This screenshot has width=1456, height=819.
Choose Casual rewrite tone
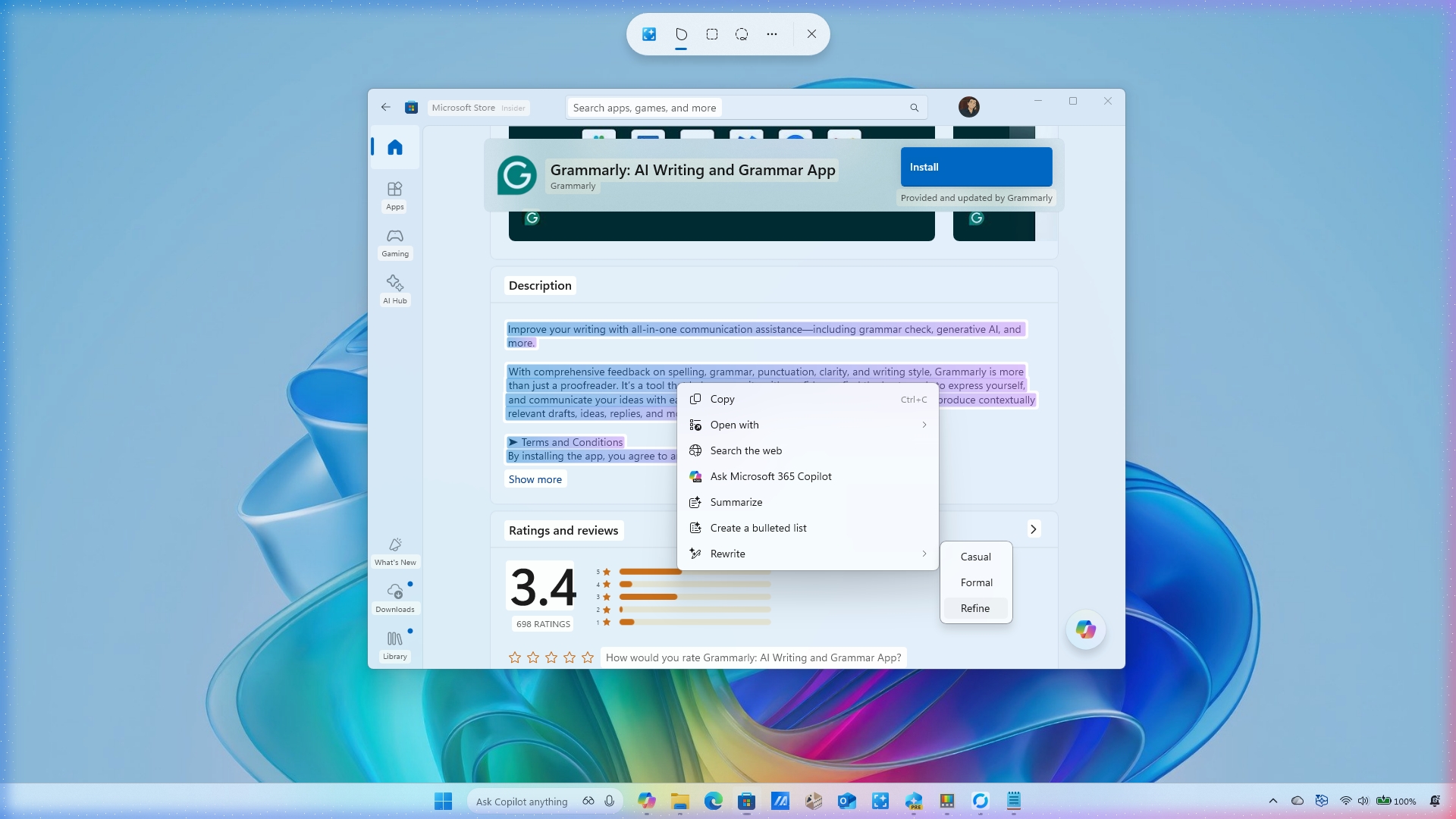click(x=975, y=556)
